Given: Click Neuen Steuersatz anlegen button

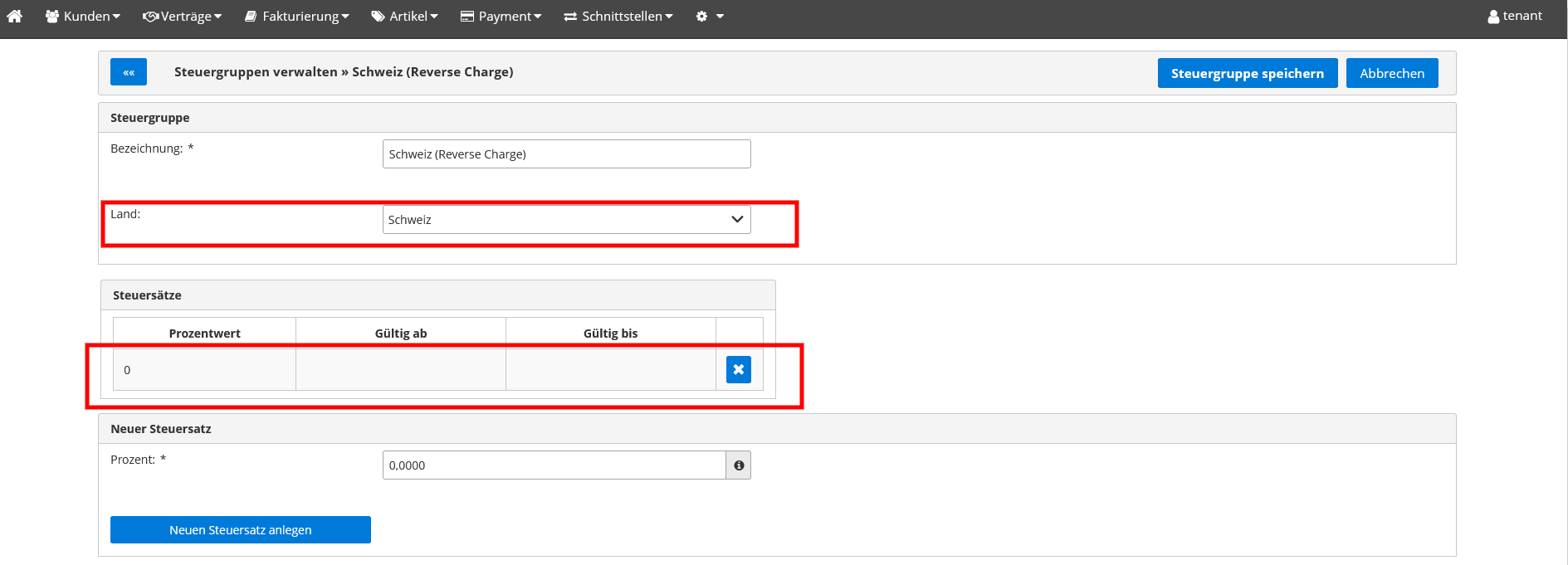Looking at the screenshot, I should [240, 530].
